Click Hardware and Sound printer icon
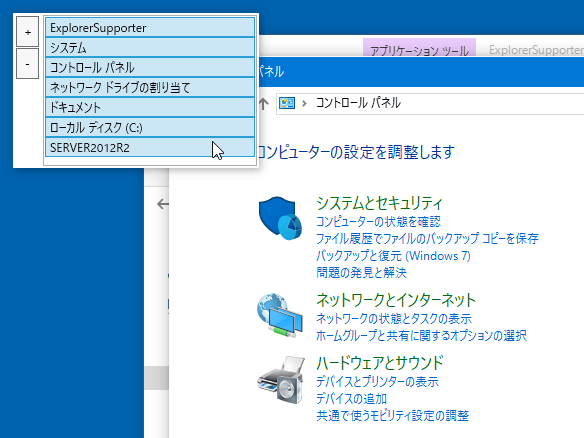Image resolution: width=584 pixels, height=438 pixels. (281, 380)
